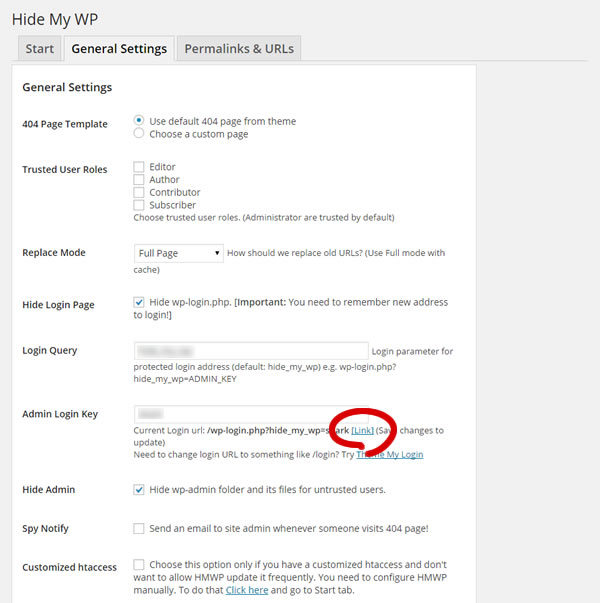Enable Spy Notify email checkbox
This screenshot has width=600, height=603.
point(139,528)
